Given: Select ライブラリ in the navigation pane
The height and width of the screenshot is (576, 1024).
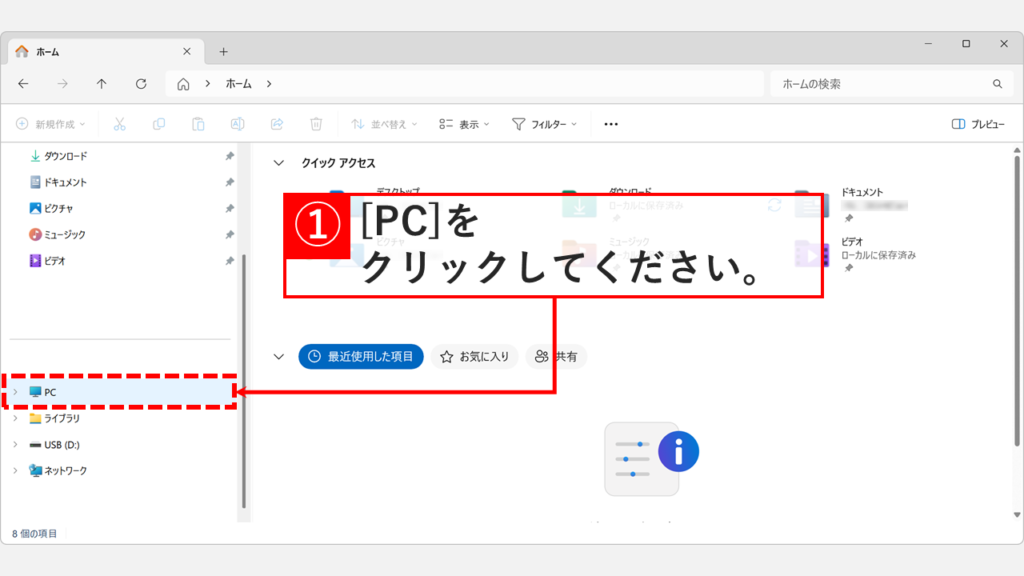Looking at the screenshot, I should pos(55,418).
